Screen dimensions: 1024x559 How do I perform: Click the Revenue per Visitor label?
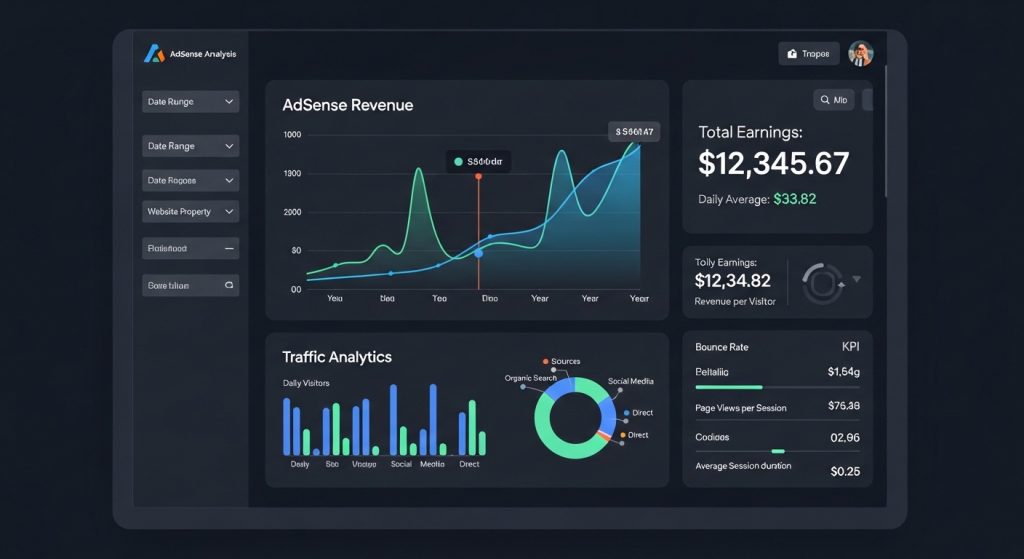[735, 302]
